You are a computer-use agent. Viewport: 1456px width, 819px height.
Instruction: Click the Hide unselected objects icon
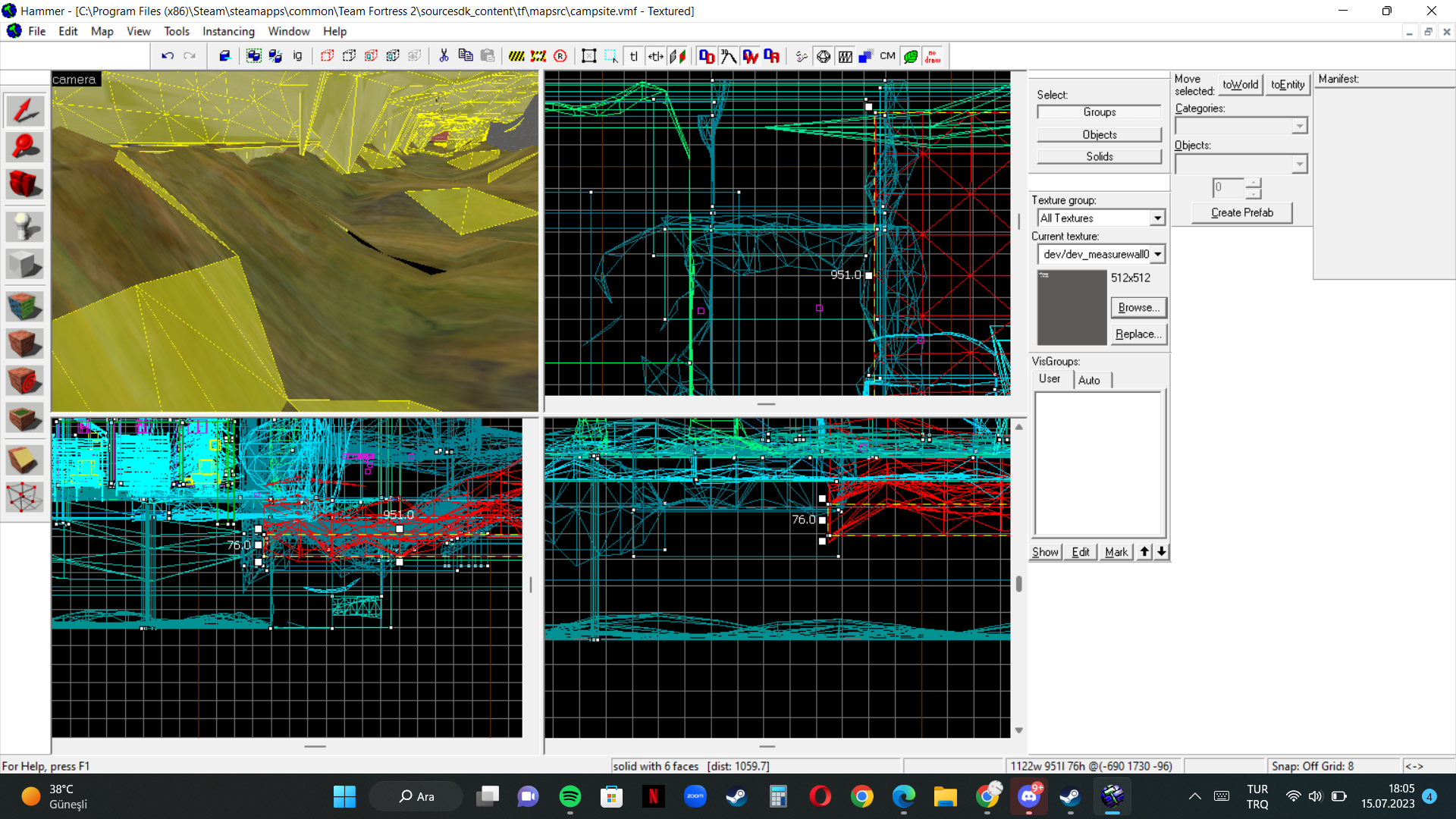pyautogui.click(x=350, y=56)
